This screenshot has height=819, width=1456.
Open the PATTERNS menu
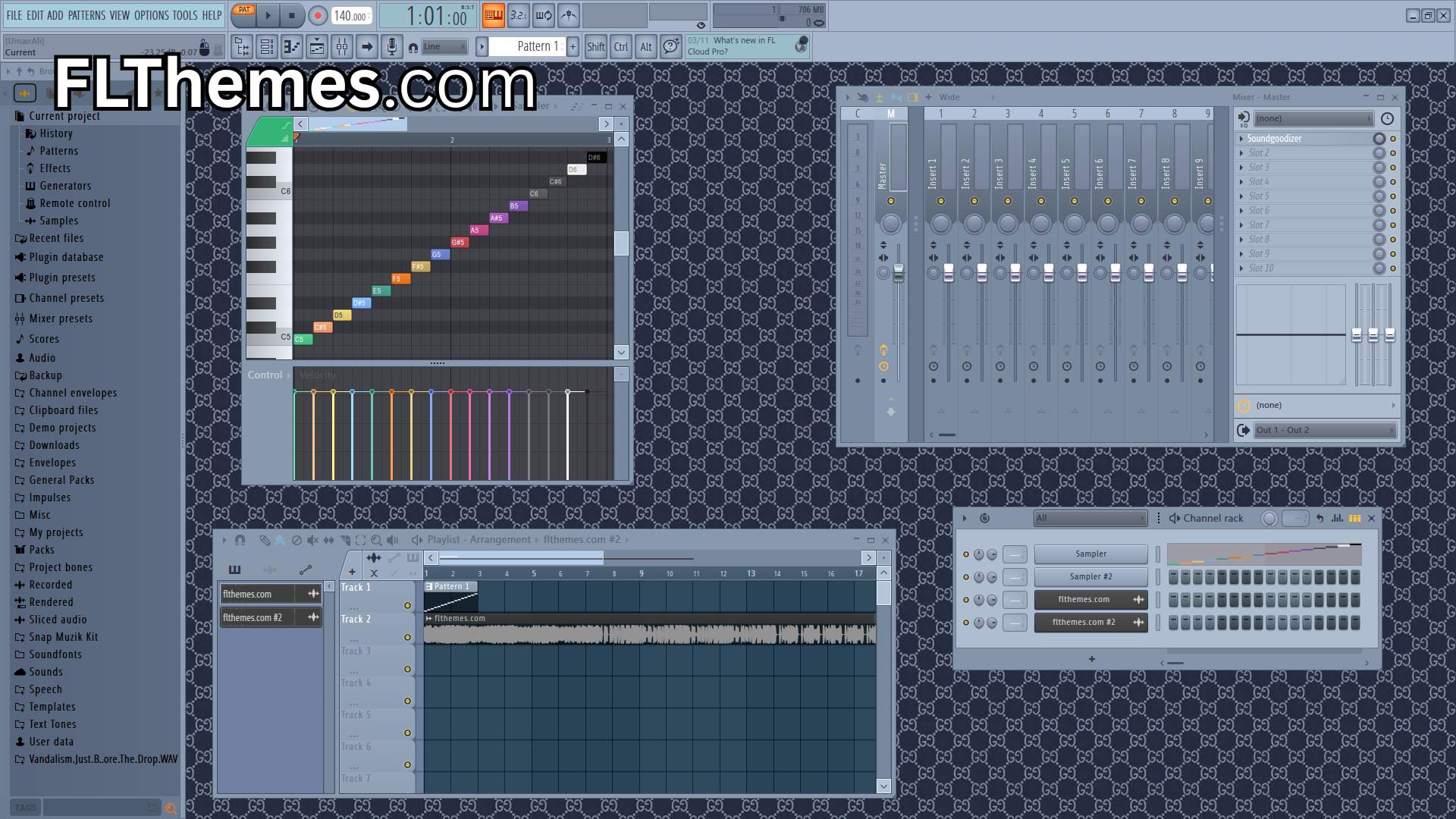pyautogui.click(x=86, y=15)
